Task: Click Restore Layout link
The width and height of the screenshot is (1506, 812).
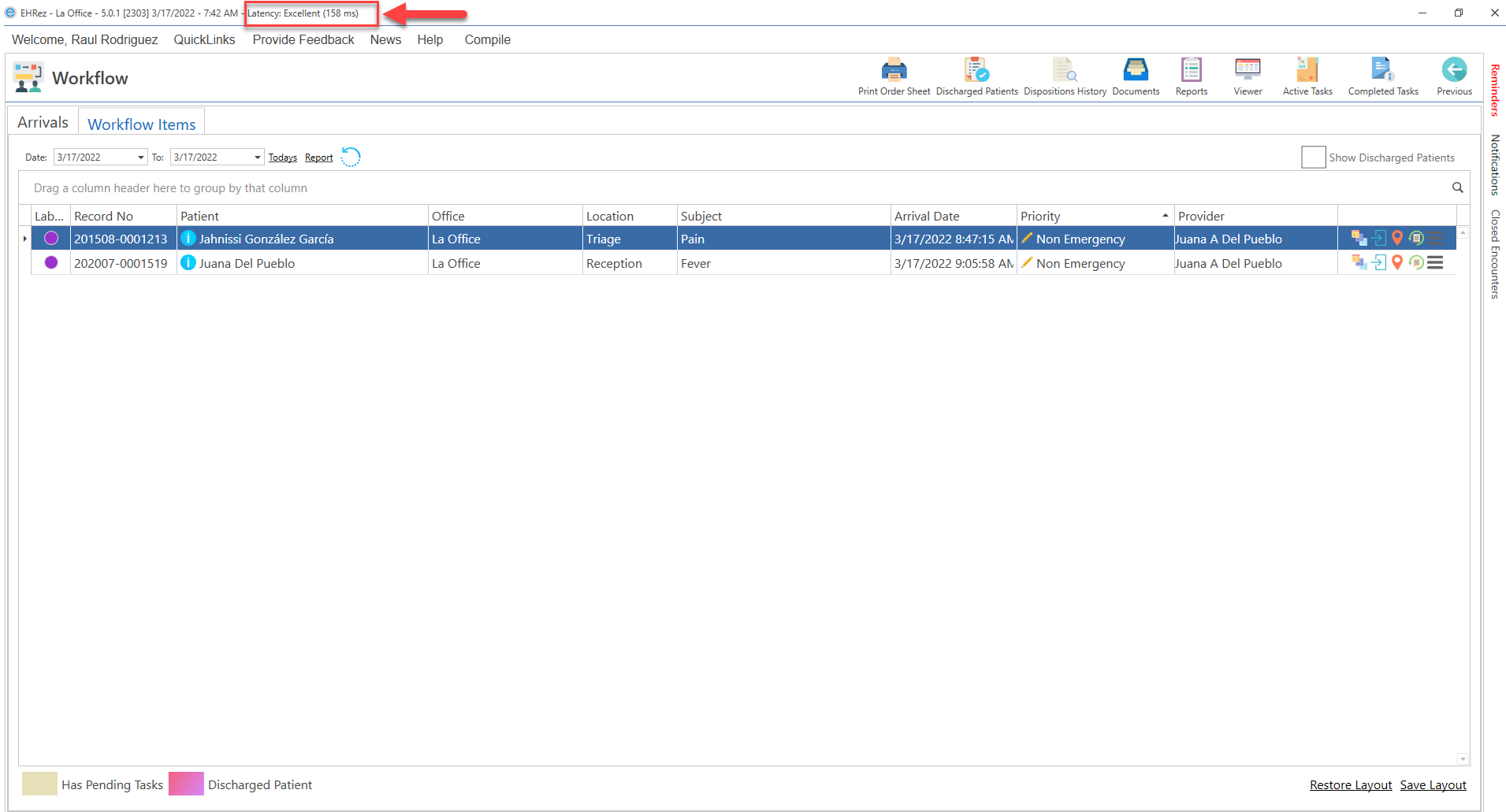Action: (1351, 784)
